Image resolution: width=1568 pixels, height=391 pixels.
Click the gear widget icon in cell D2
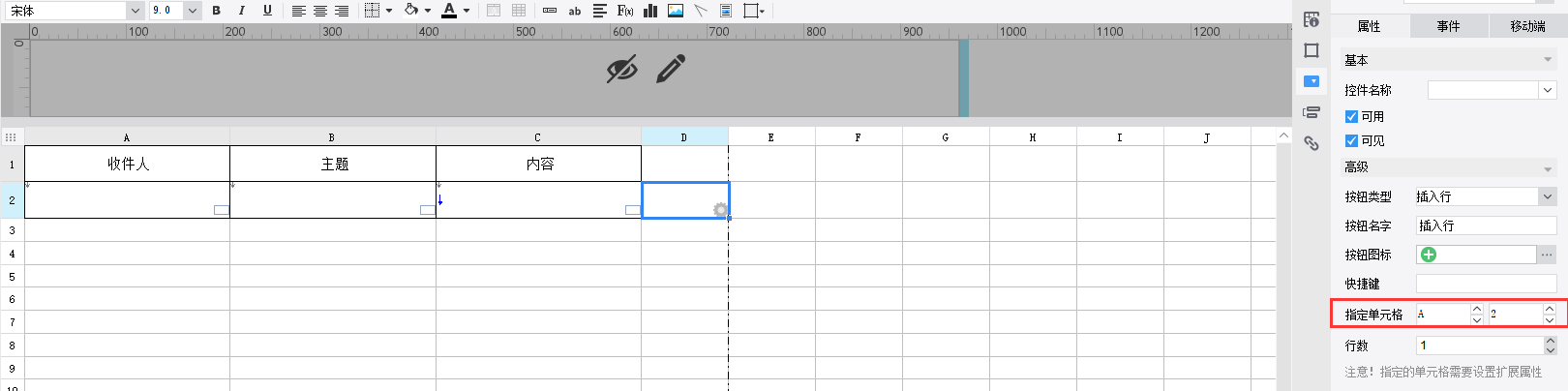pos(720,210)
